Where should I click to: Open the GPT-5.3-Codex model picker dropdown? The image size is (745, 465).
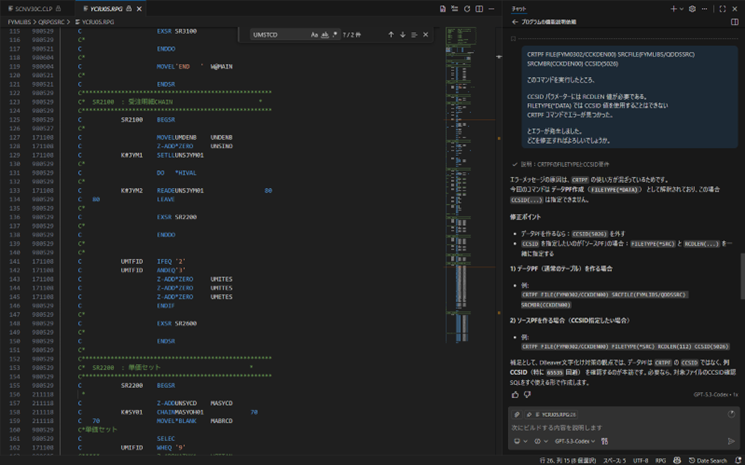tap(577, 441)
